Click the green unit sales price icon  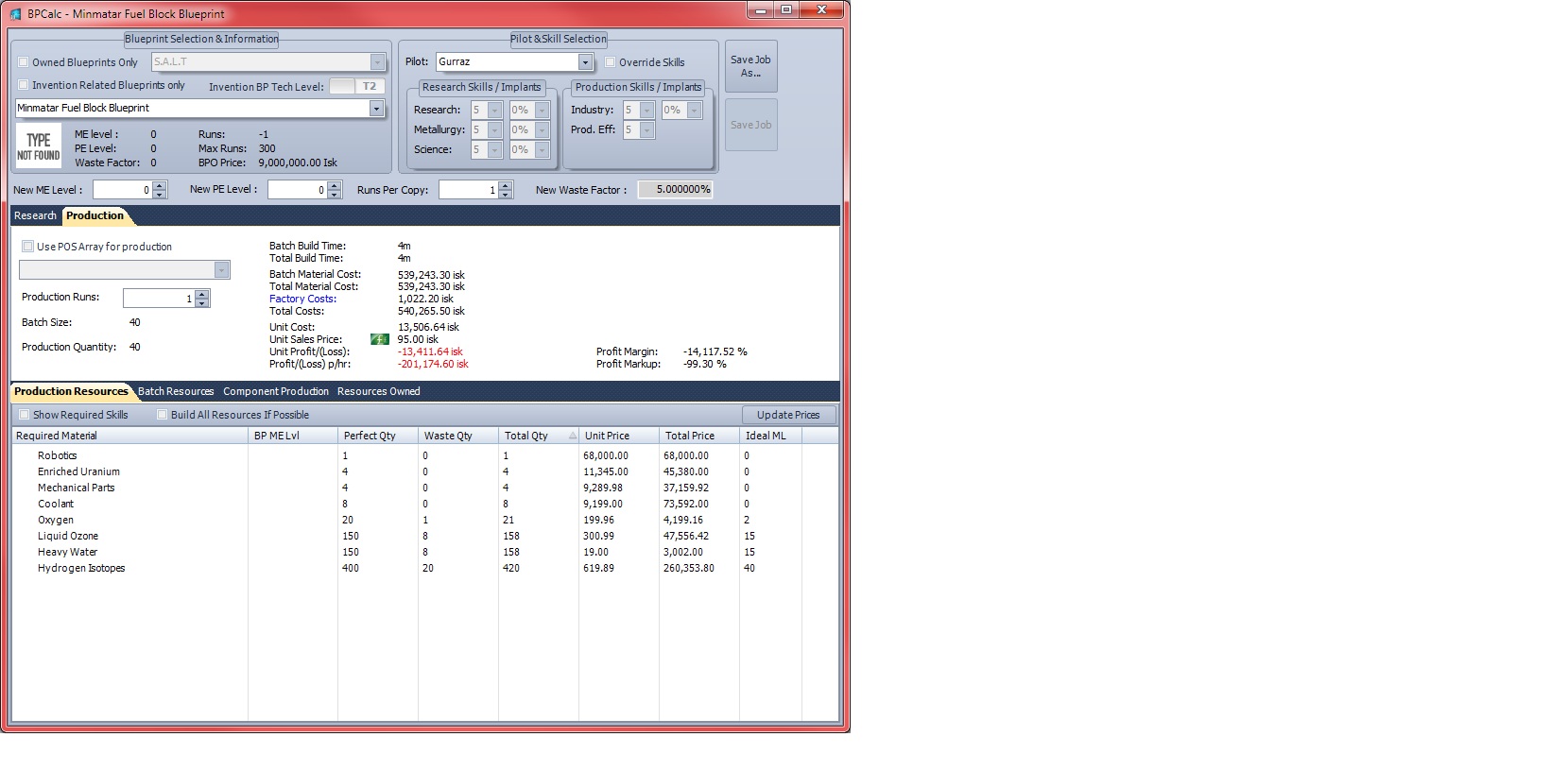click(x=380, y=339)
